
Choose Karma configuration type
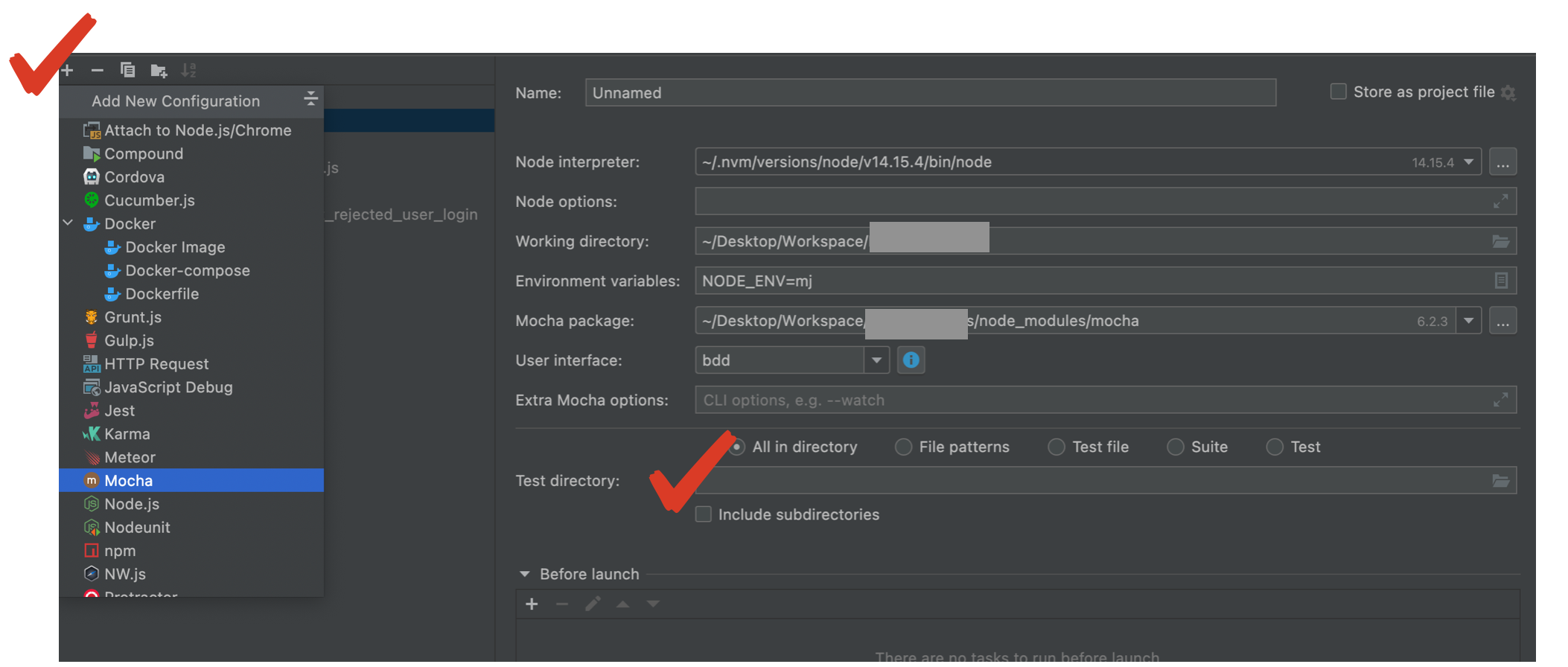click(x=191, y=434)
